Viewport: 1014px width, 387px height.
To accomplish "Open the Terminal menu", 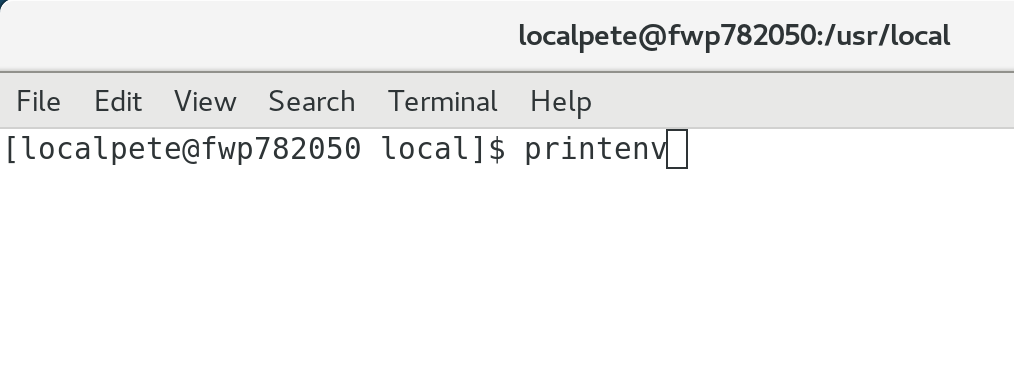I will pyautogui.click(x=442, y=102).
